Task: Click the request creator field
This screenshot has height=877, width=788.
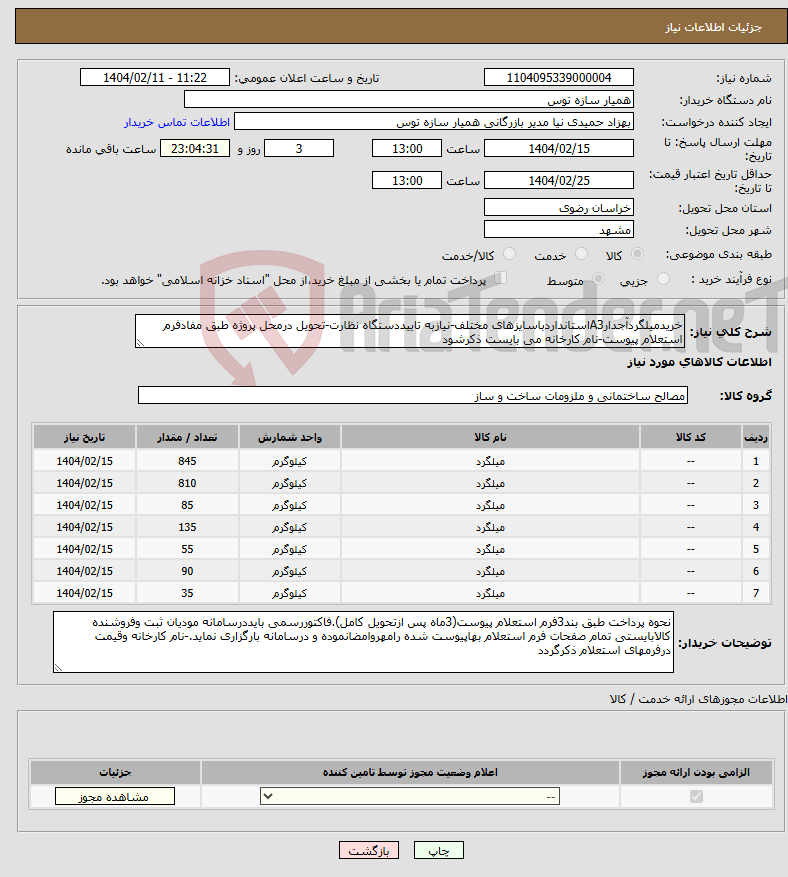Action: click(434, 122)
